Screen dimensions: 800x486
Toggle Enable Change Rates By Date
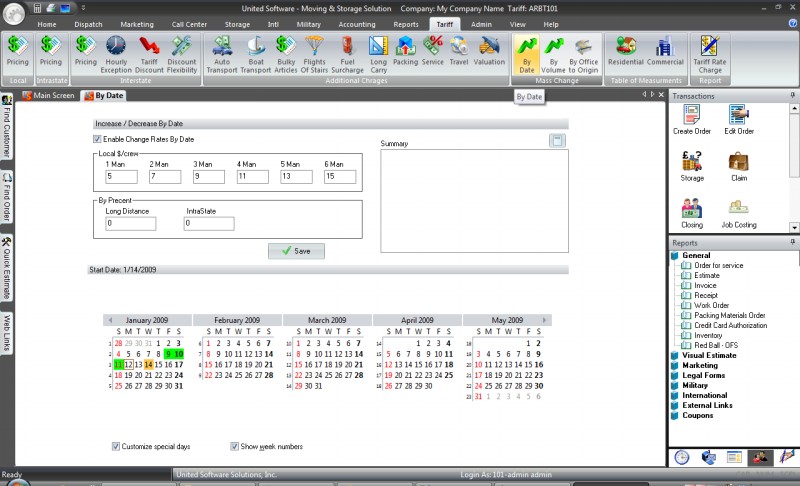[x=97, y=139]
